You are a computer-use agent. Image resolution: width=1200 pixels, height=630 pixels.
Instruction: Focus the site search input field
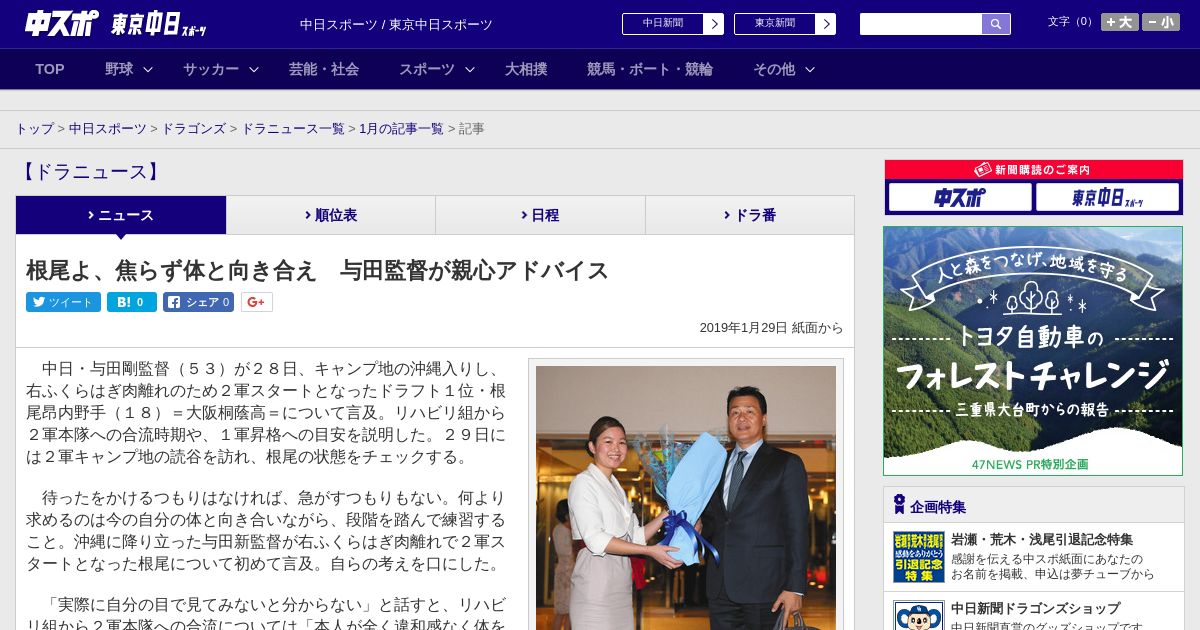pos(920,24)
